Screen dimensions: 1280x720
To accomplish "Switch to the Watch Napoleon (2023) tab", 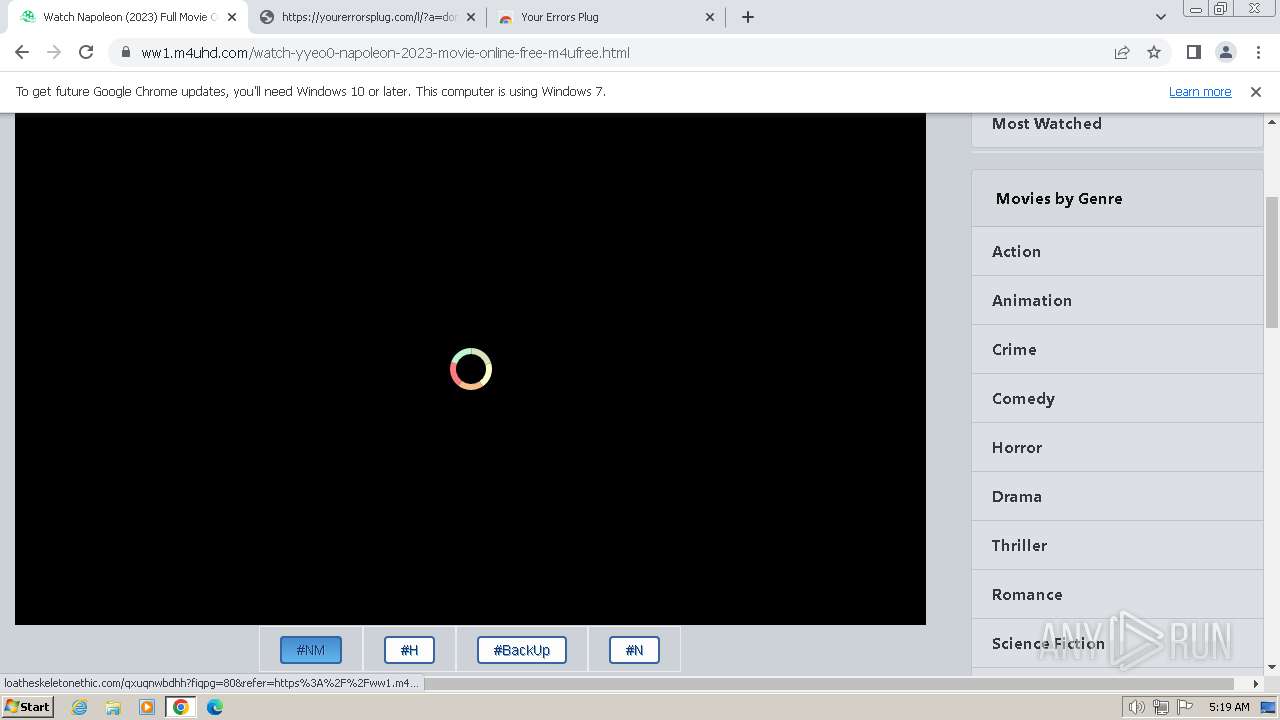I will 128,17.
